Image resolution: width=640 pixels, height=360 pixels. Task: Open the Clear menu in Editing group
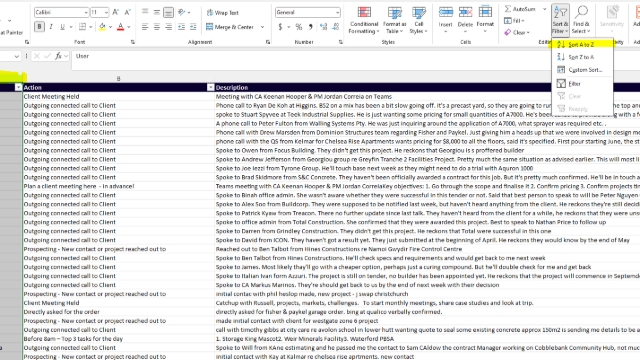[x=517, y=32]
